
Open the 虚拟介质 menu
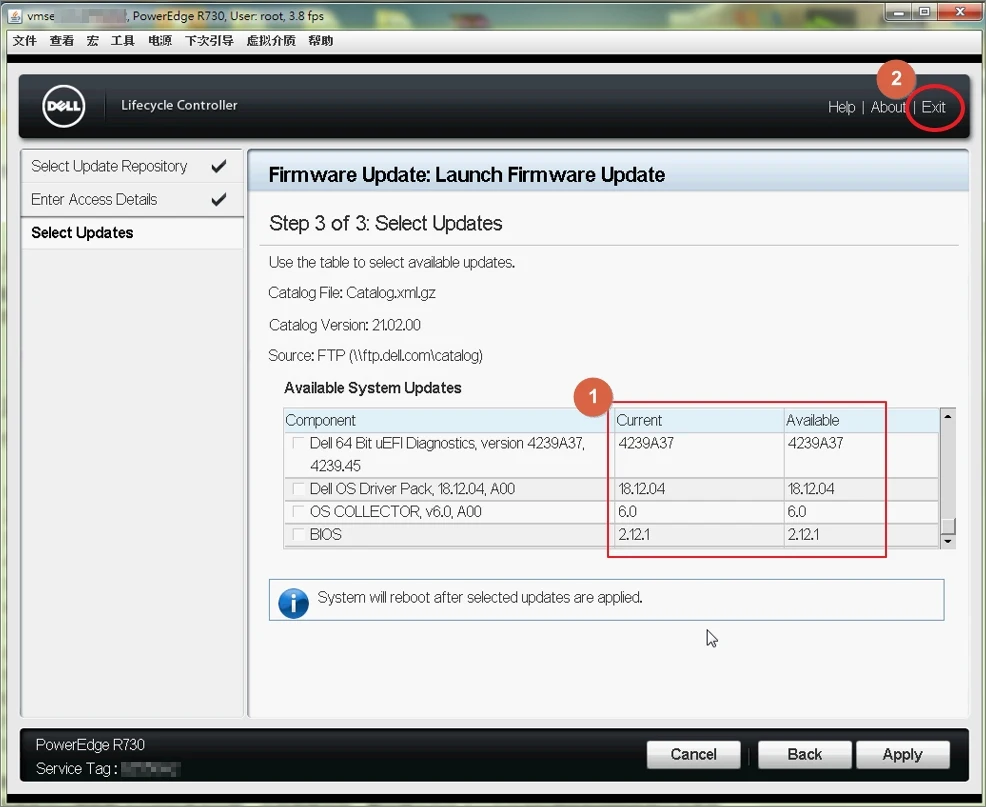coord(271,41)
